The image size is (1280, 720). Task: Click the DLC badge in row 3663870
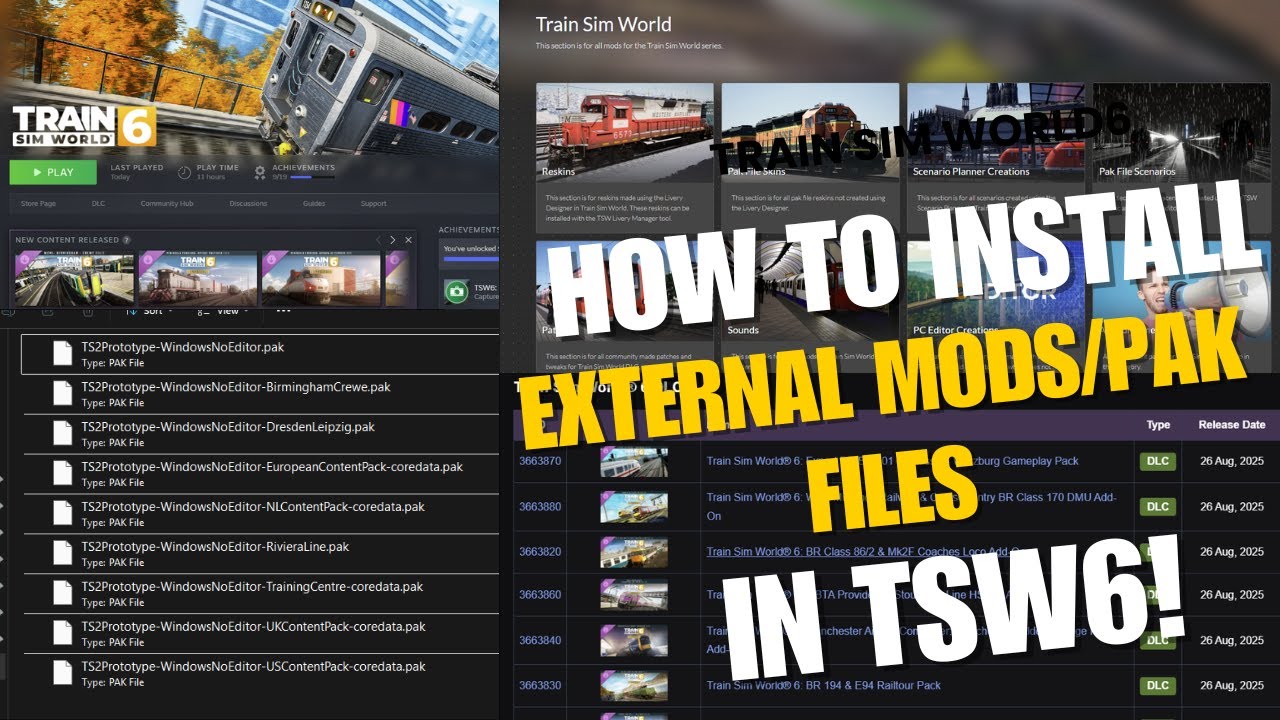pos(1157,461)
